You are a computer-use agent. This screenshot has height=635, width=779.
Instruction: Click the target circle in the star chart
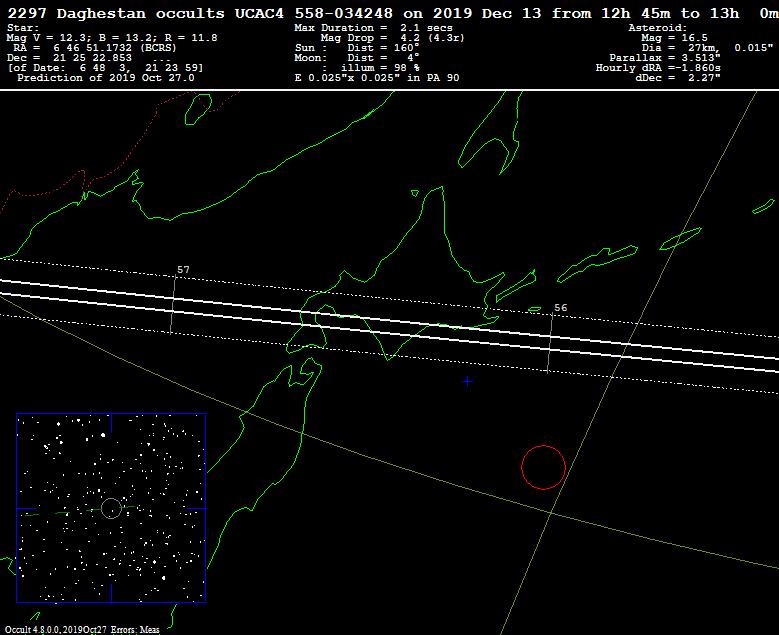pos(111,508)
